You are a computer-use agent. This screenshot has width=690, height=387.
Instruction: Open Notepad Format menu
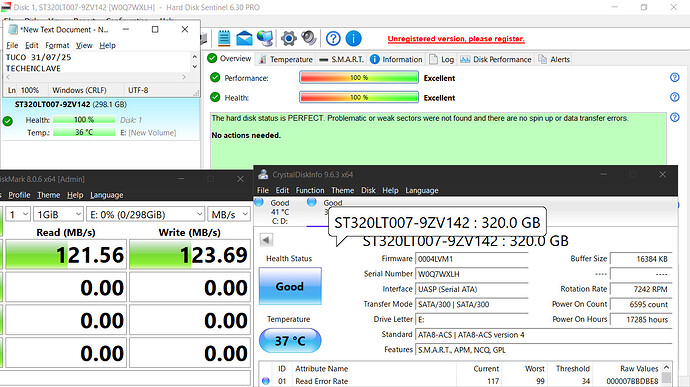[x=57, y=45]
